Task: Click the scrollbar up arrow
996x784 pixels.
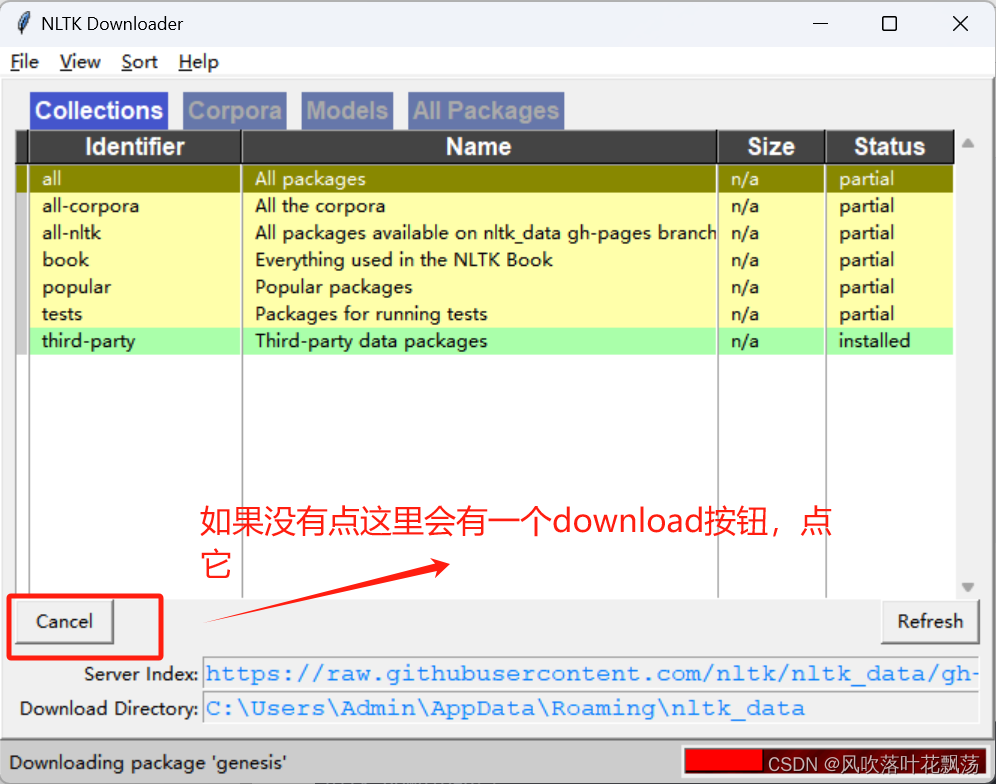Action: tap(968, 144)
